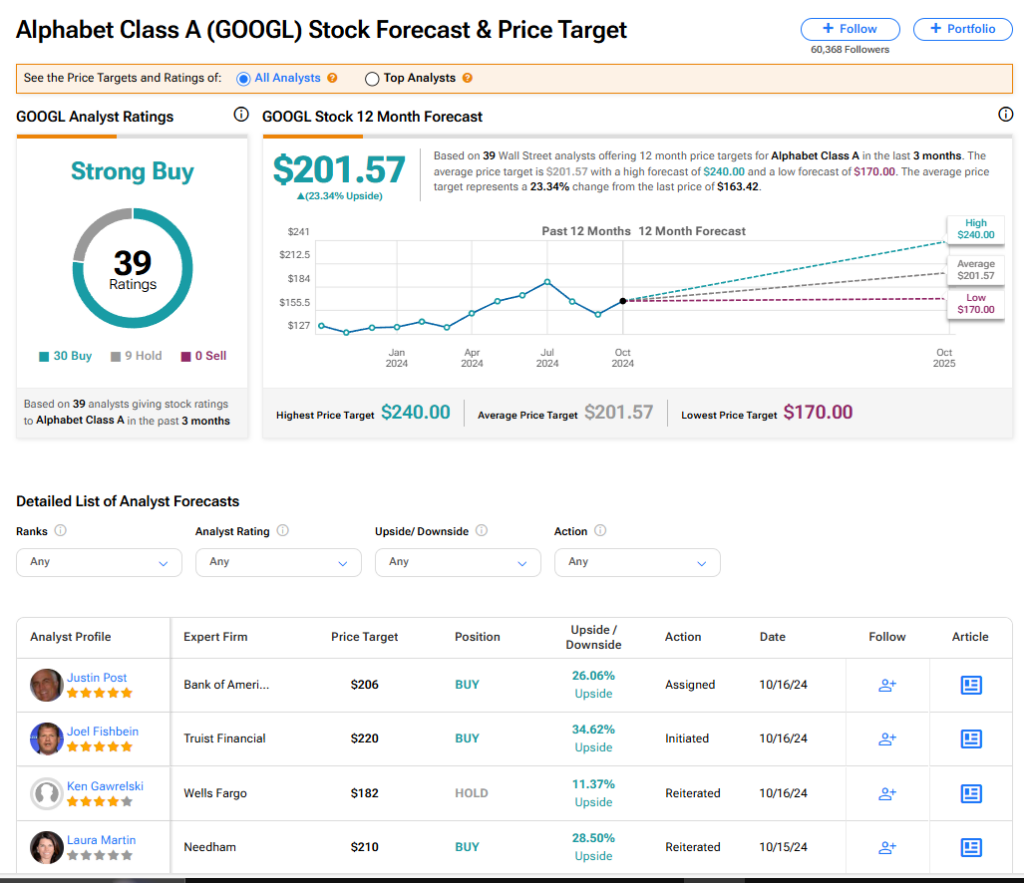Screen dimensions: 1024x883
Task: Click info icon next to Upside/Downside filter
Action: [482, 531]
